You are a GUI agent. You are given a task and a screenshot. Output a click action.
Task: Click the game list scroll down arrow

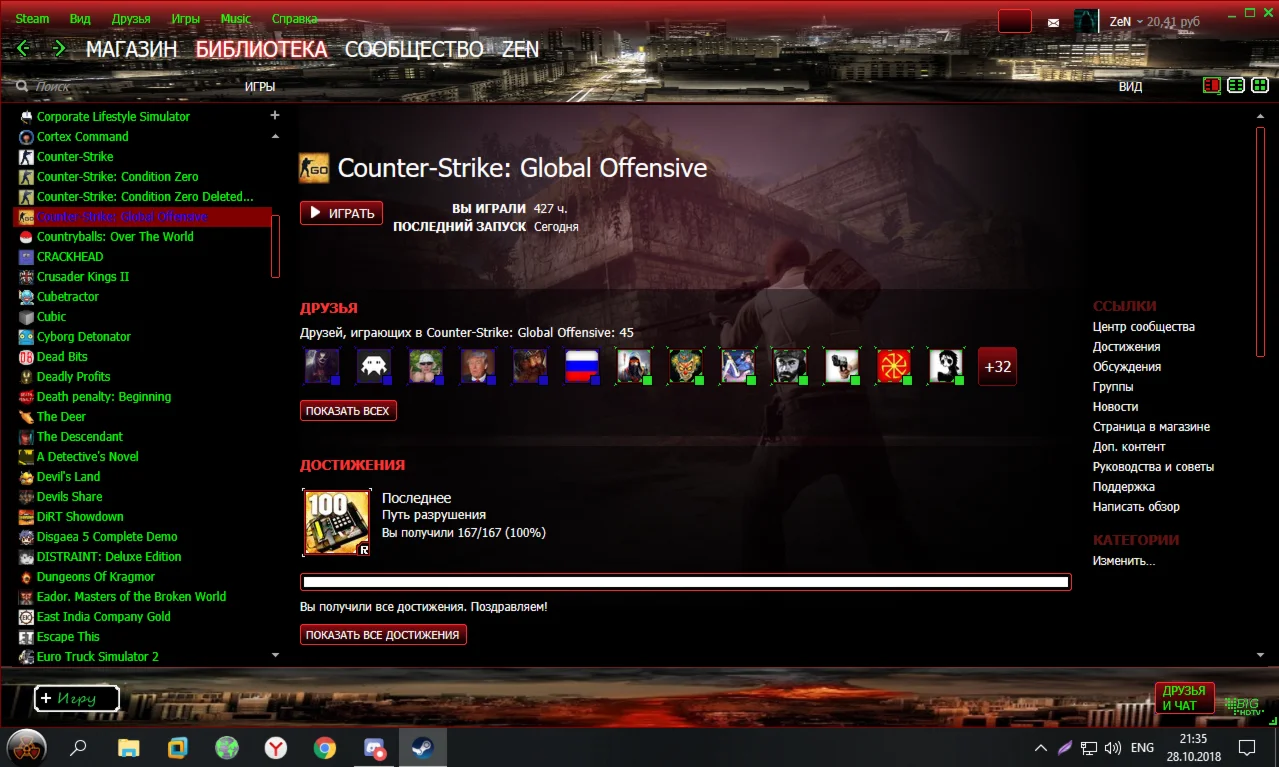tap(276, 655)
